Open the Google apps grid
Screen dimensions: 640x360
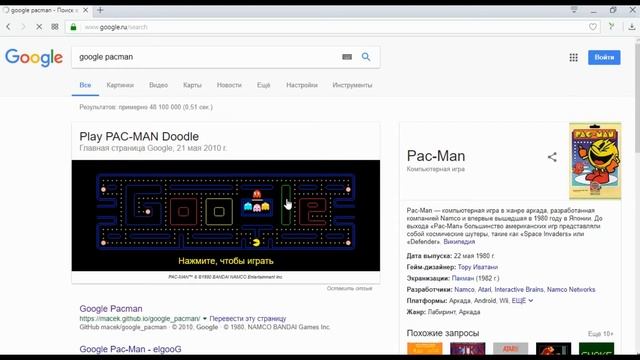(573, 58)
